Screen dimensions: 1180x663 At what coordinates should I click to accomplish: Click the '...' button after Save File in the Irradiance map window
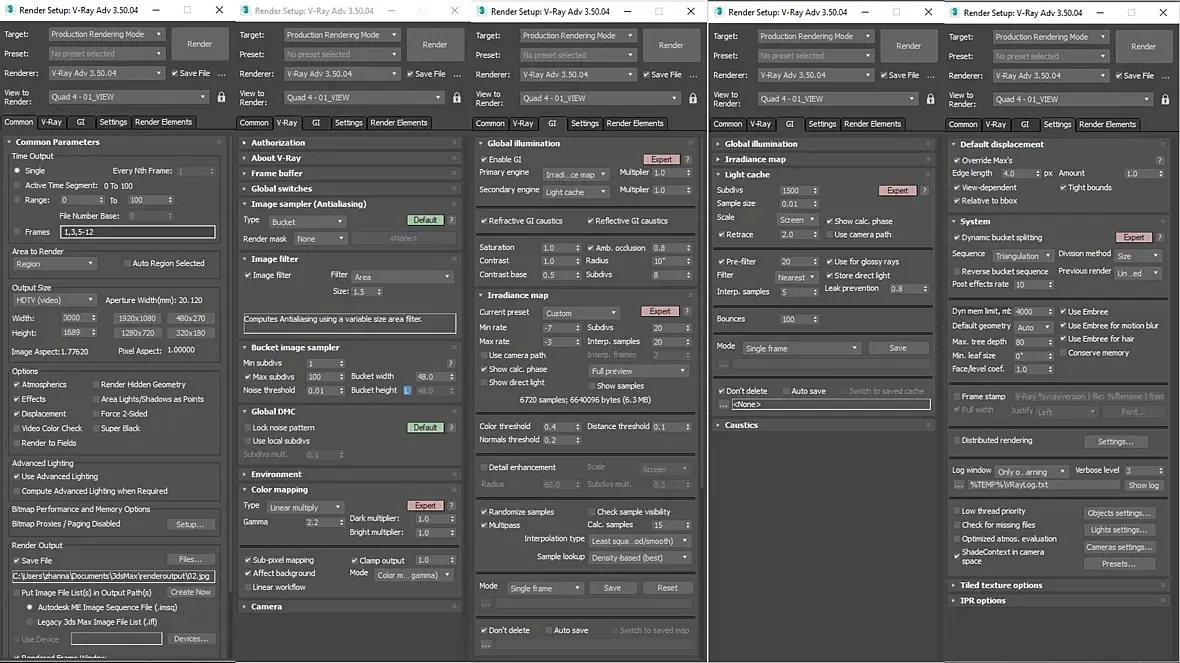[694, 75]
